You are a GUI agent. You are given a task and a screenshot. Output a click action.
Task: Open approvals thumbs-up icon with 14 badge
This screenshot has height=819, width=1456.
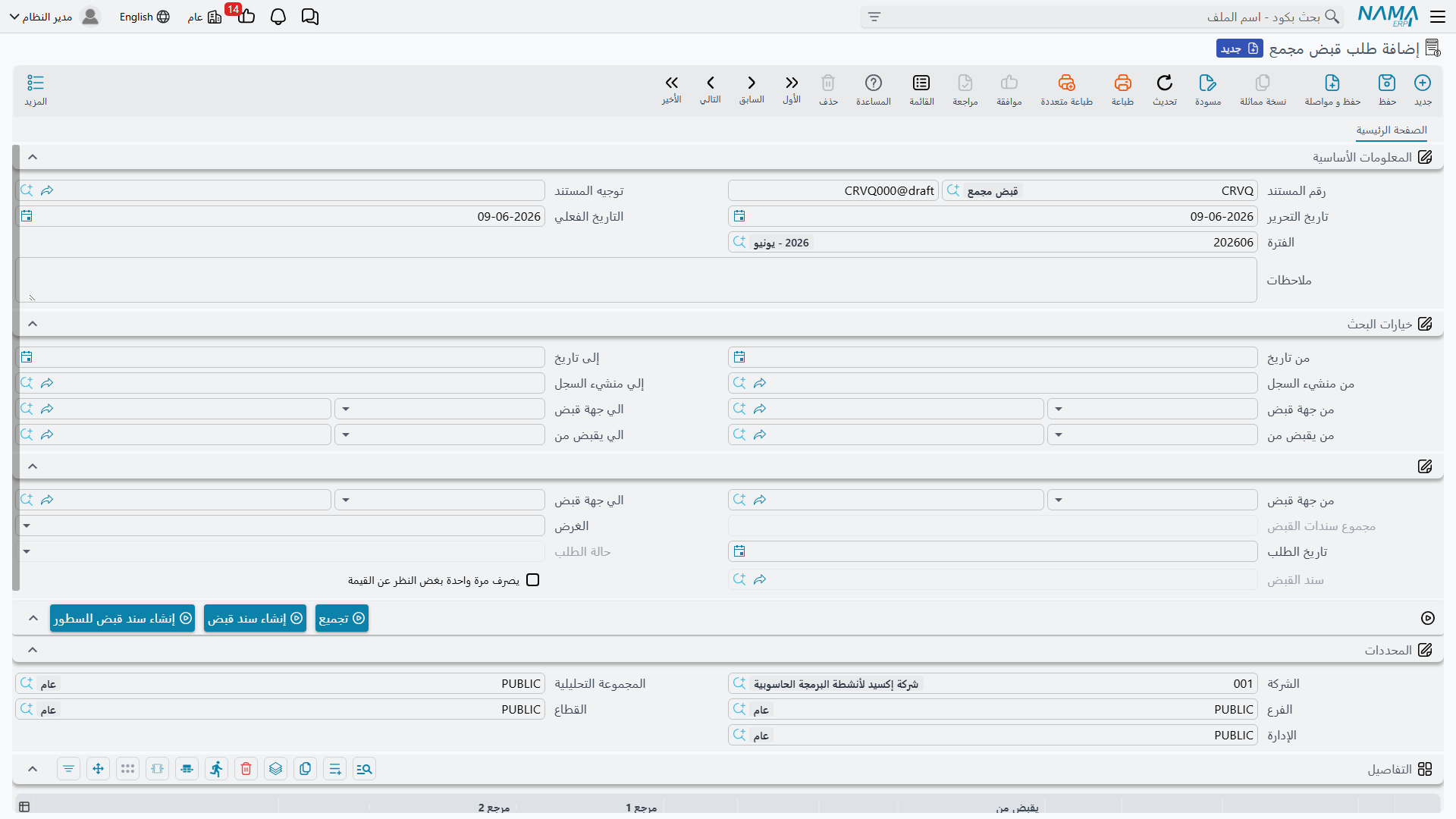click(246, 15)
